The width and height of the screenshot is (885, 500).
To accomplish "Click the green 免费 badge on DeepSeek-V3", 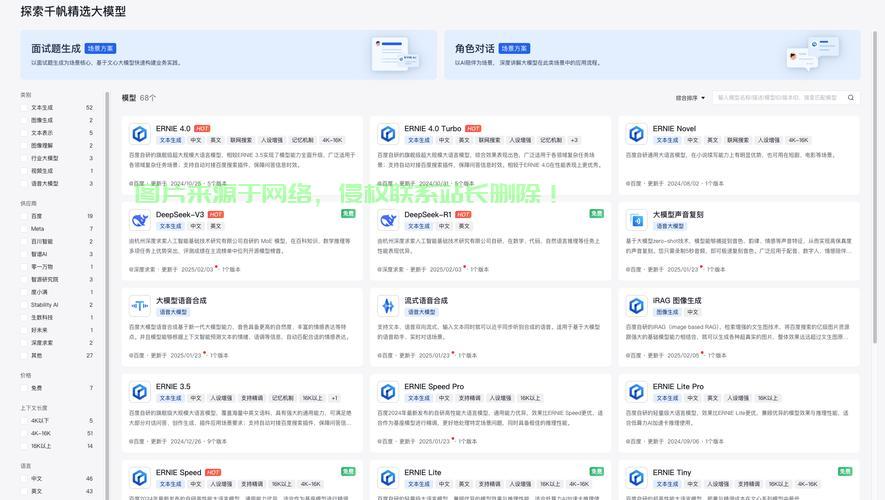I will tap(348, 213).
